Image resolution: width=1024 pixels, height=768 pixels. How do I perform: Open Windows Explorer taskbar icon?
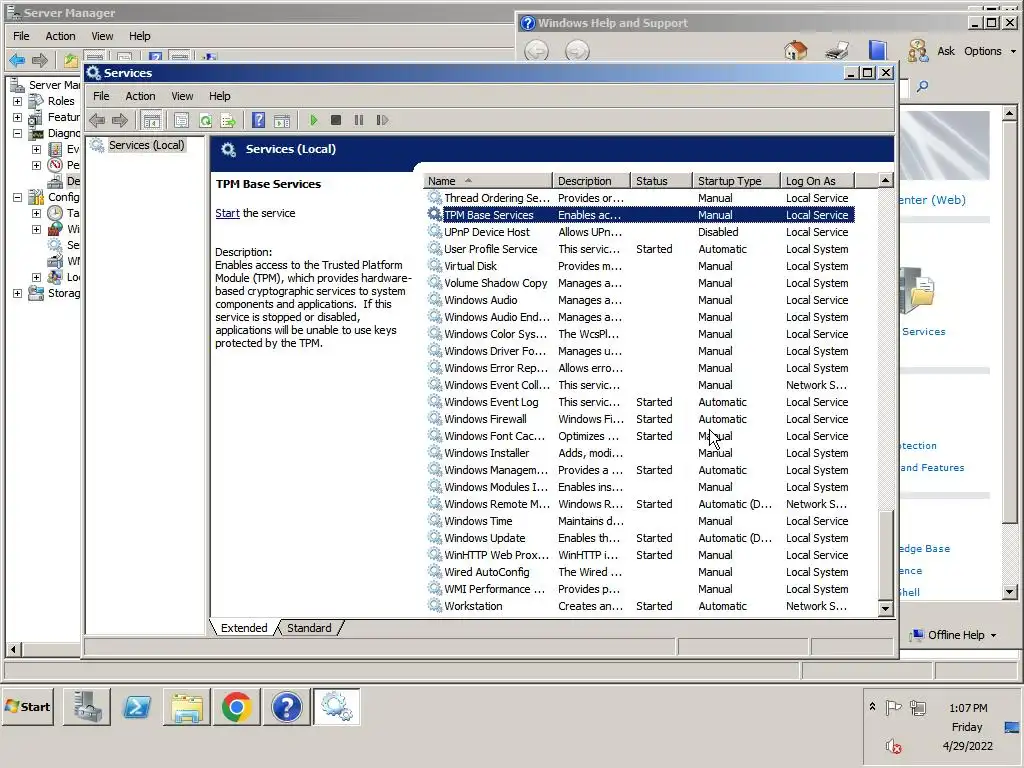tap(187, 707)
